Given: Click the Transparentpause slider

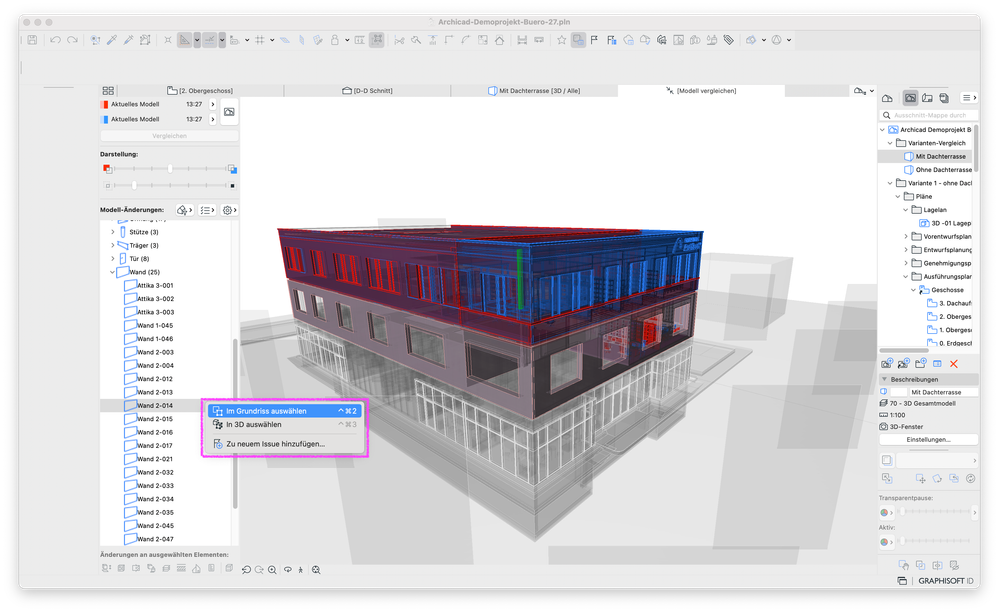Looking at the screenshot, I should pyautogui.click(x=935, y=512).
